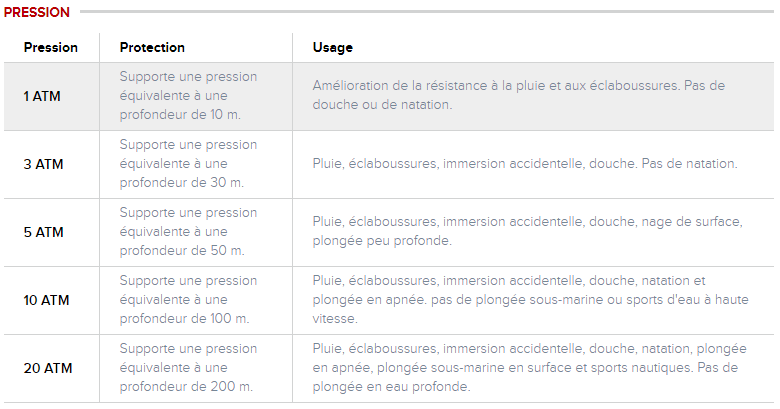Click the 30 m depth protection text
This screenshot has height=409, width=780.
pos(188,163)
